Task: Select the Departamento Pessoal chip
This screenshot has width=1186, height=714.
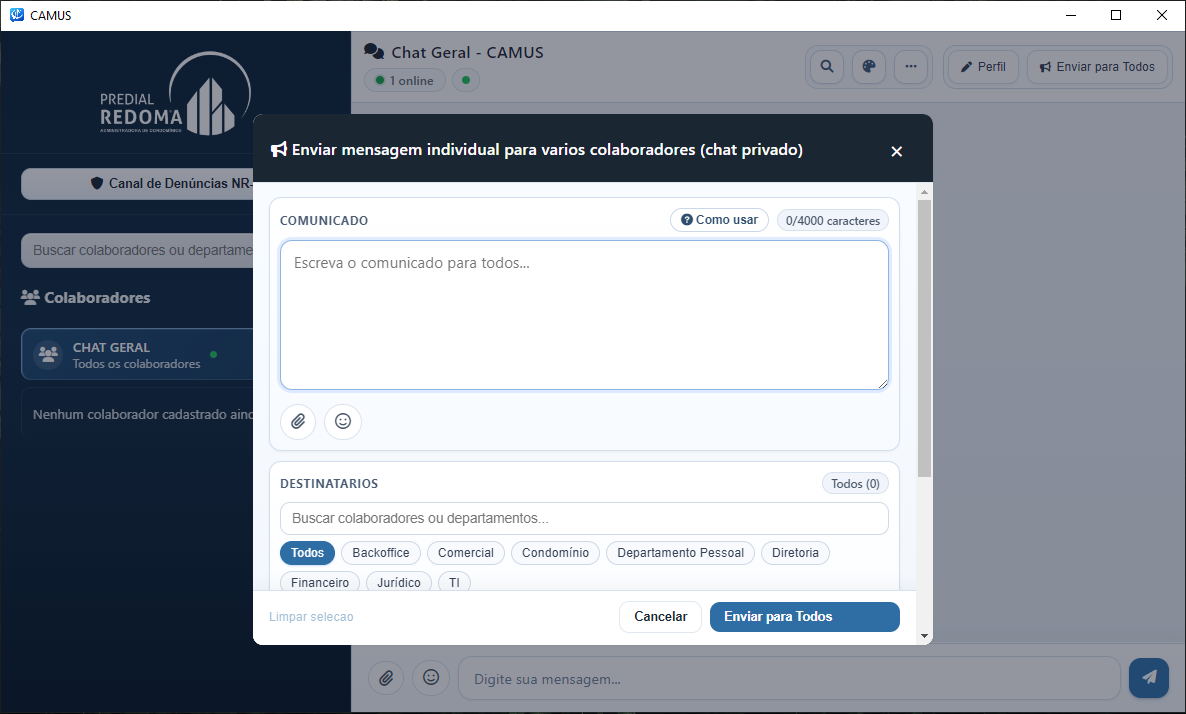Action: (x=681, y=553)
